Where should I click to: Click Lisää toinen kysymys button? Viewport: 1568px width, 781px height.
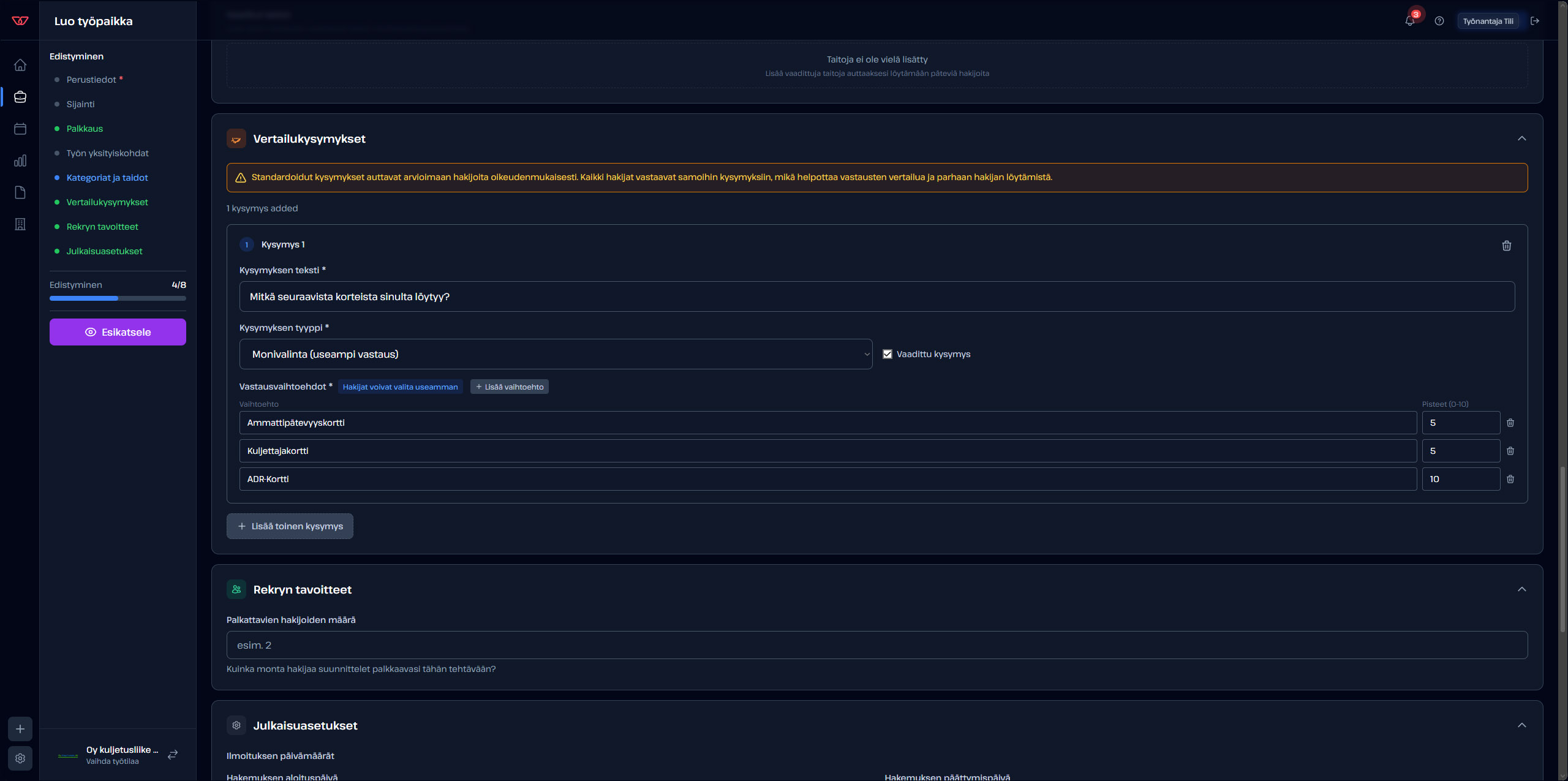290,526
